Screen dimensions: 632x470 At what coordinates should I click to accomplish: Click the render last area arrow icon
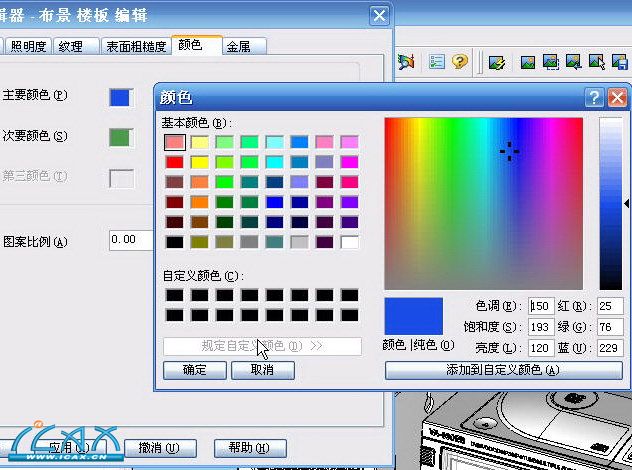[x=574, y=62]
